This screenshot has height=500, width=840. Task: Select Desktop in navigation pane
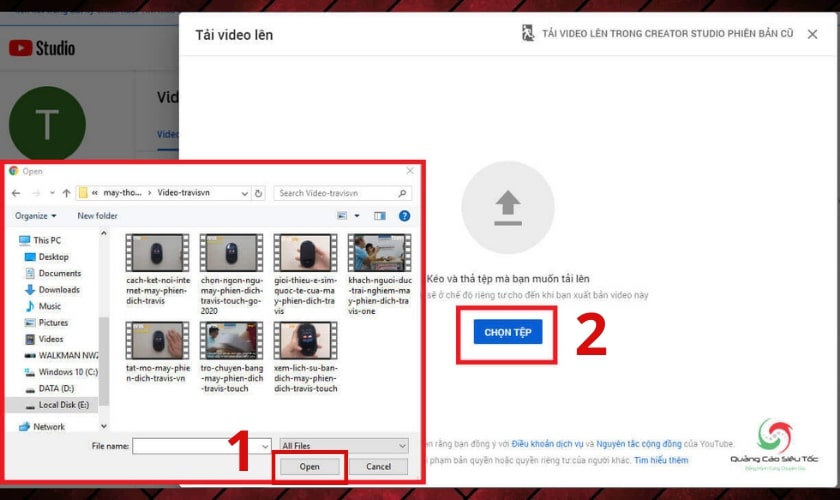pyautogui.click(x=47, y=257)
